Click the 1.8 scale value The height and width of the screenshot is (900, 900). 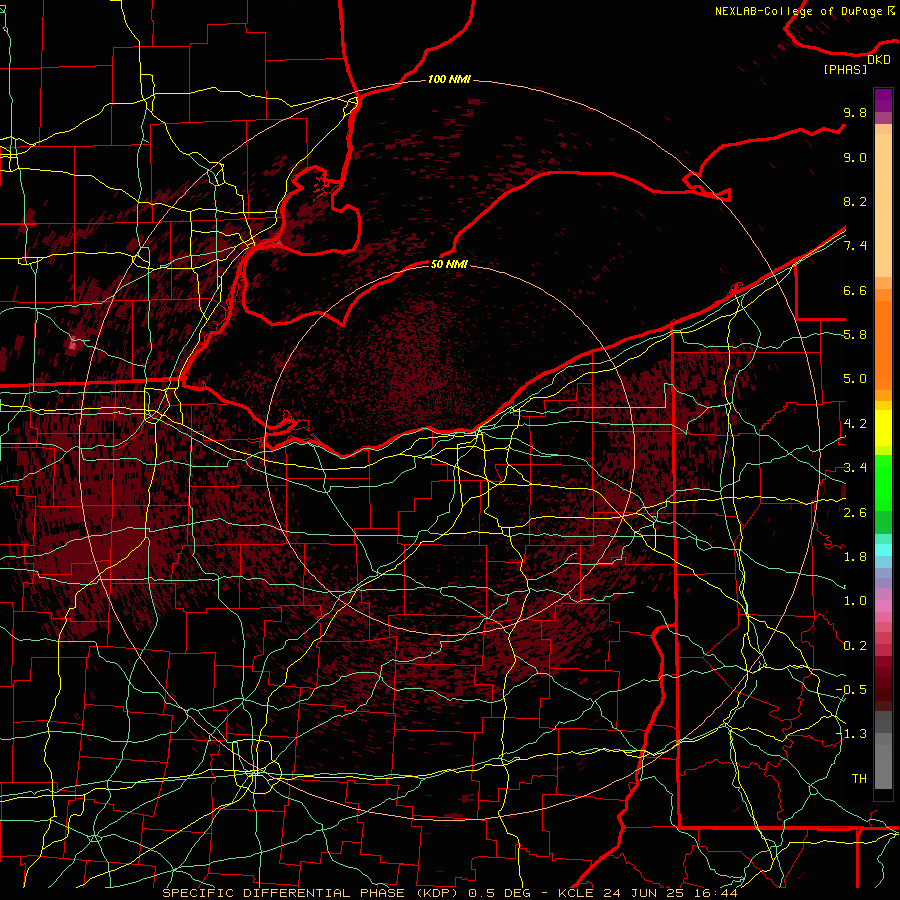click(855, 557)
